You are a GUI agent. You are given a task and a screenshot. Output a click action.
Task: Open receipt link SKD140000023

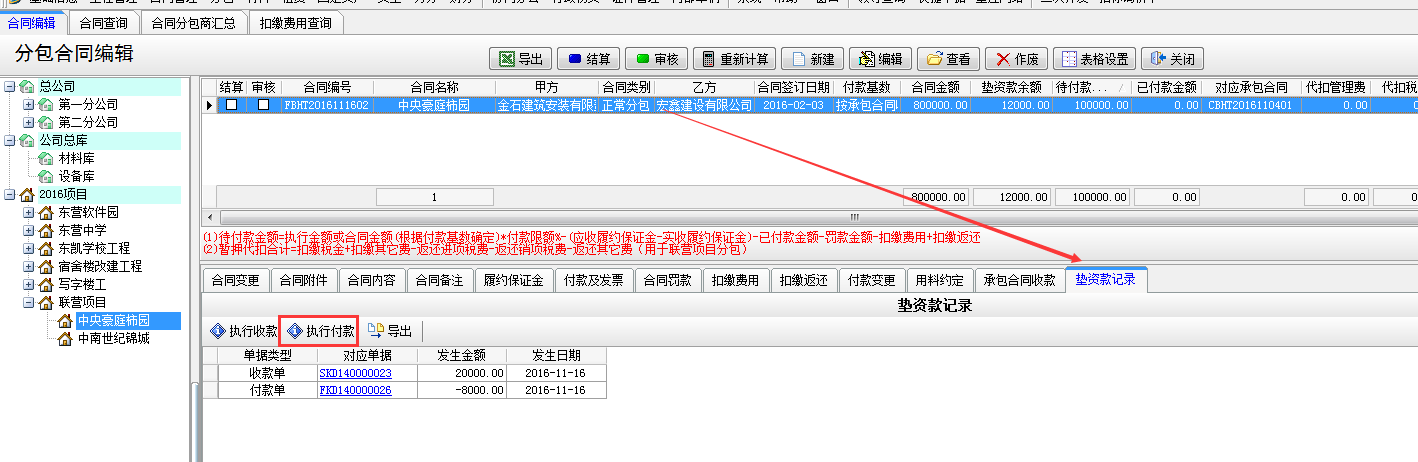pyautogui.click(x=355, y=373)
